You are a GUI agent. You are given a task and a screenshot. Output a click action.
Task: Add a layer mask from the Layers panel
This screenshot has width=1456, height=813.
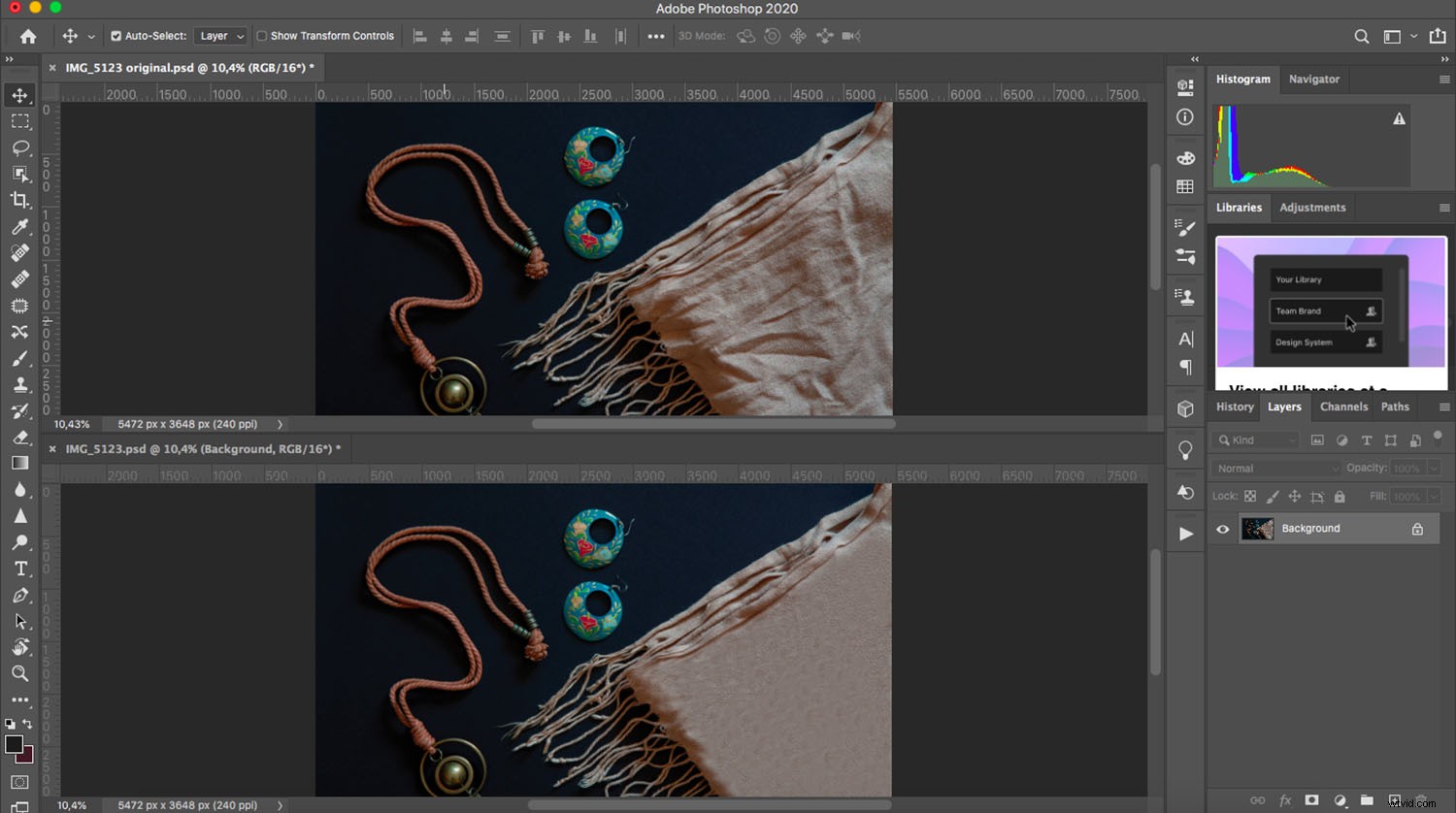click(1312, 799)
